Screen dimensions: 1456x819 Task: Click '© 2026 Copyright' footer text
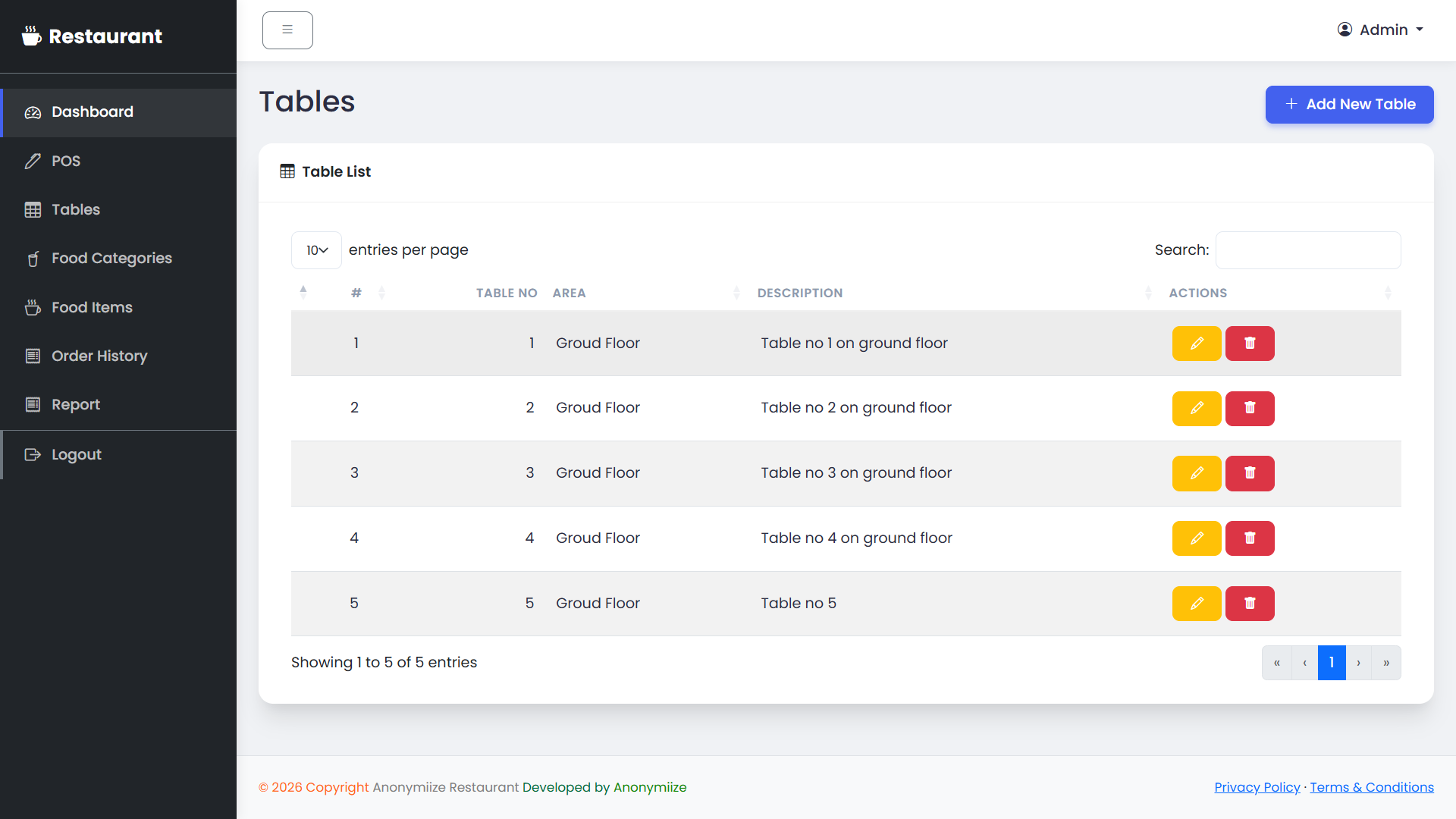coord(314,787)
